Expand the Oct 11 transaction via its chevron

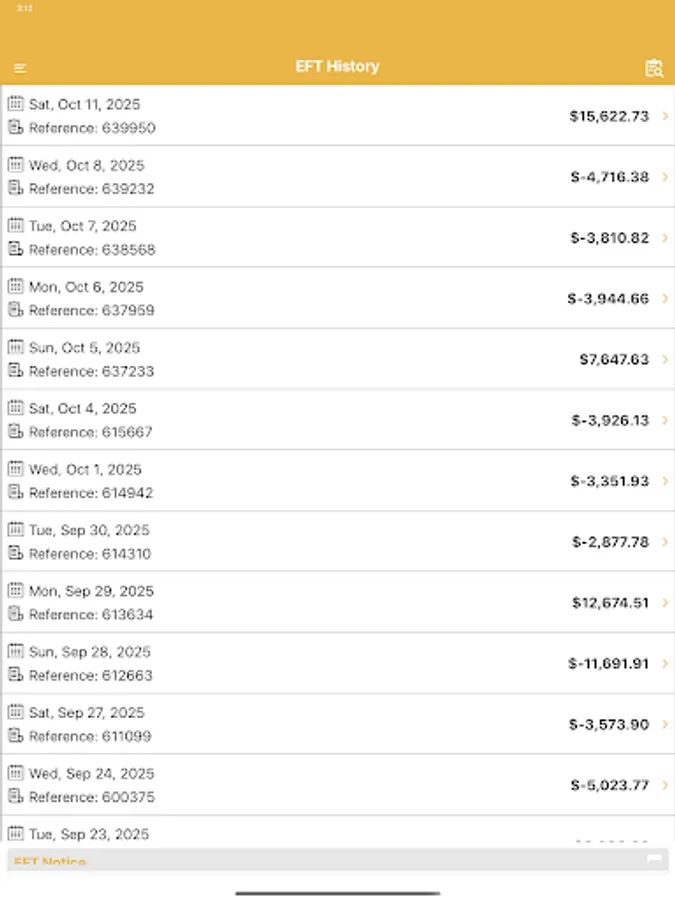click(663, 116)
